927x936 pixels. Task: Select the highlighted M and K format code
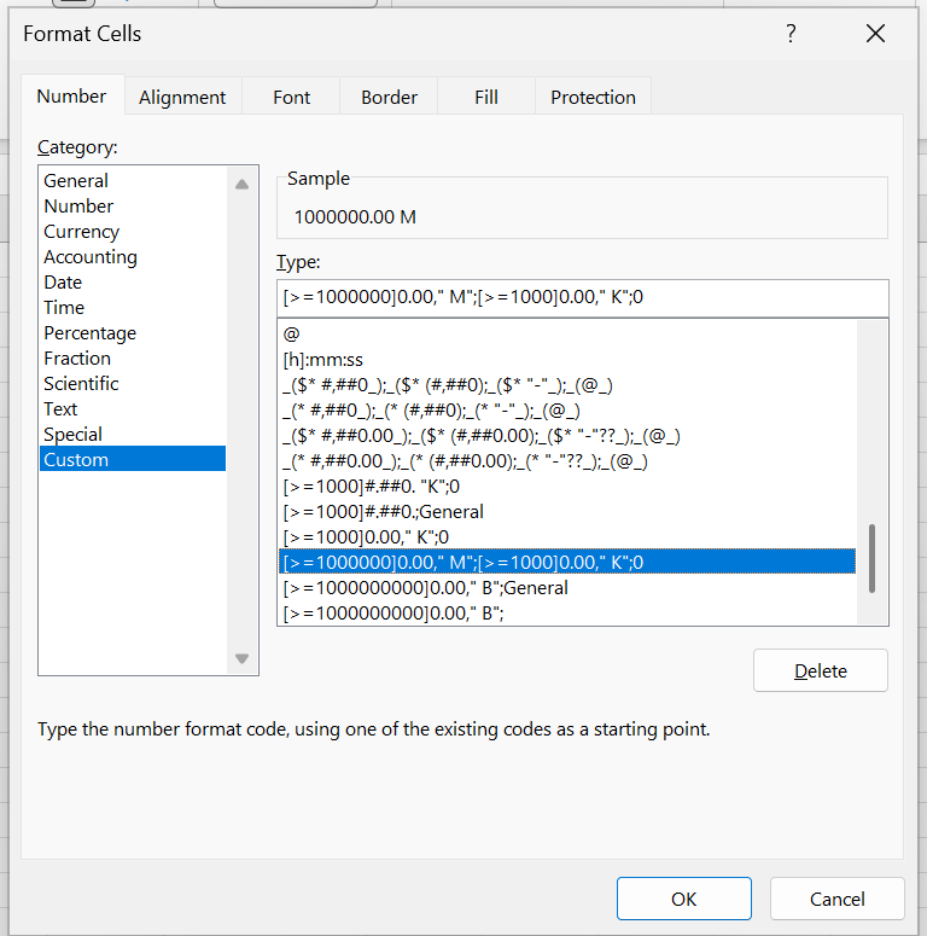tap(567, 562)
